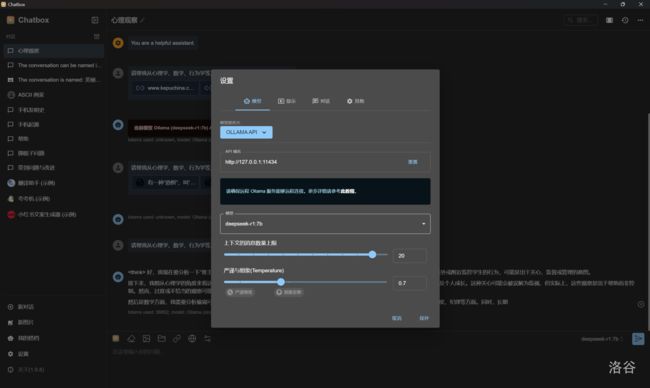Open 'The conversation is named' chat
The height and width of the screenshot is (388, 650).
[54, 80]
